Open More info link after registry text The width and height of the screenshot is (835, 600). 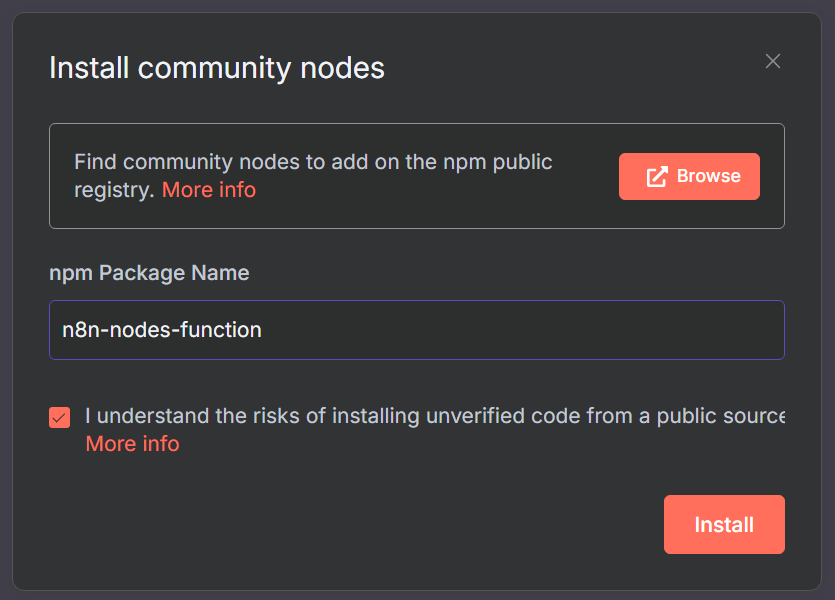click(x=209, y=190)
